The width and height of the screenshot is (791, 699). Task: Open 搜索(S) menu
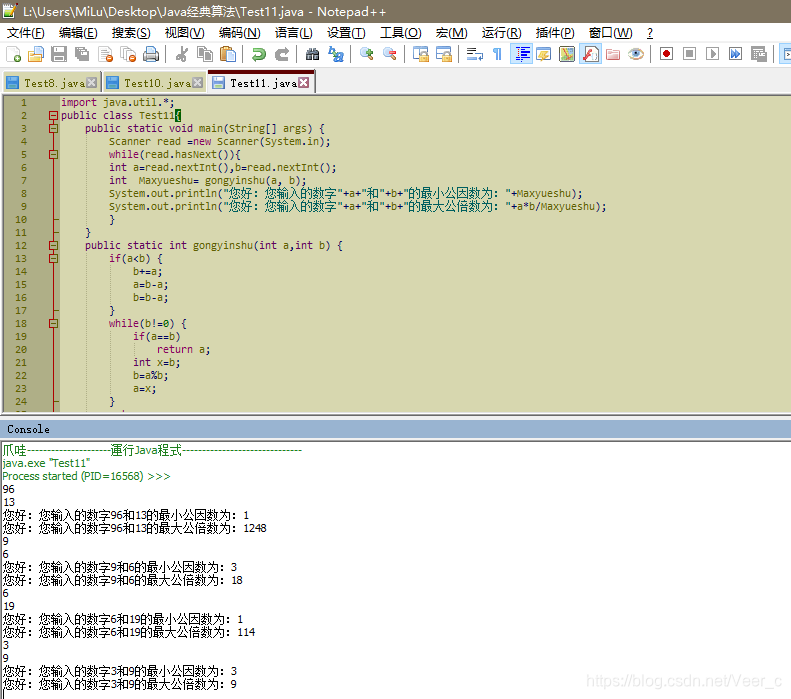(x=131, y=33)
